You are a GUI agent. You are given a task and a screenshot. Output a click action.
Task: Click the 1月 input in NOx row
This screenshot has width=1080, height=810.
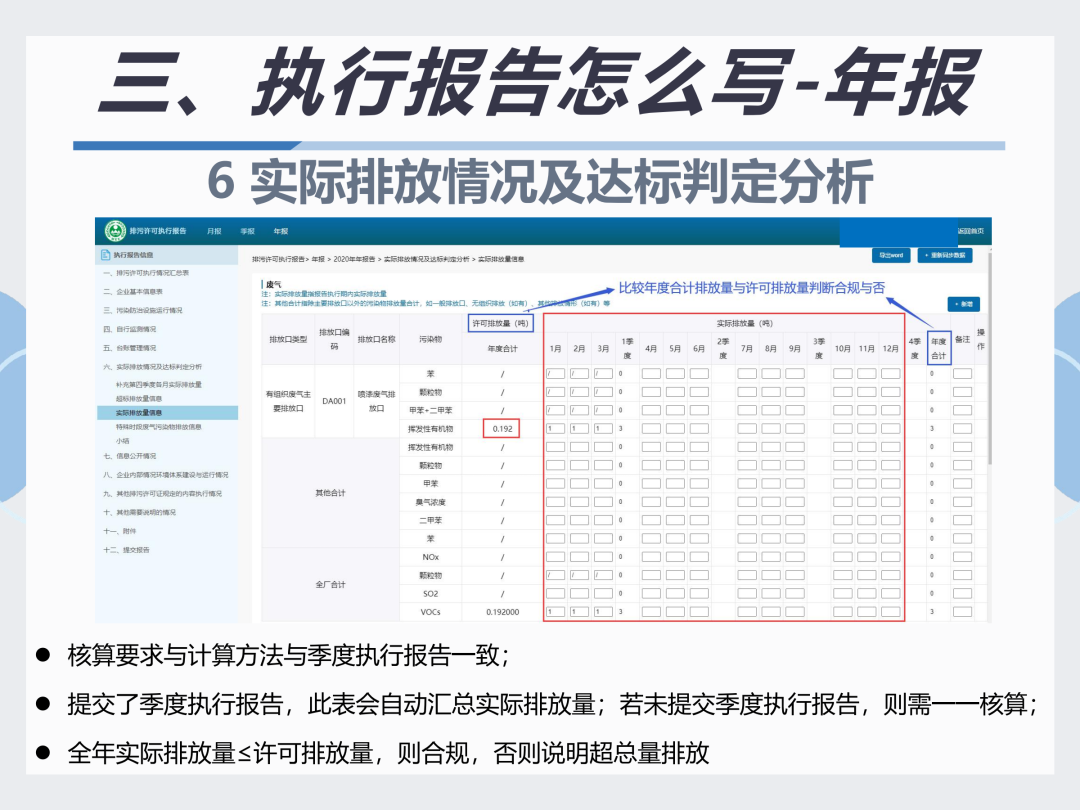(555, 557)
